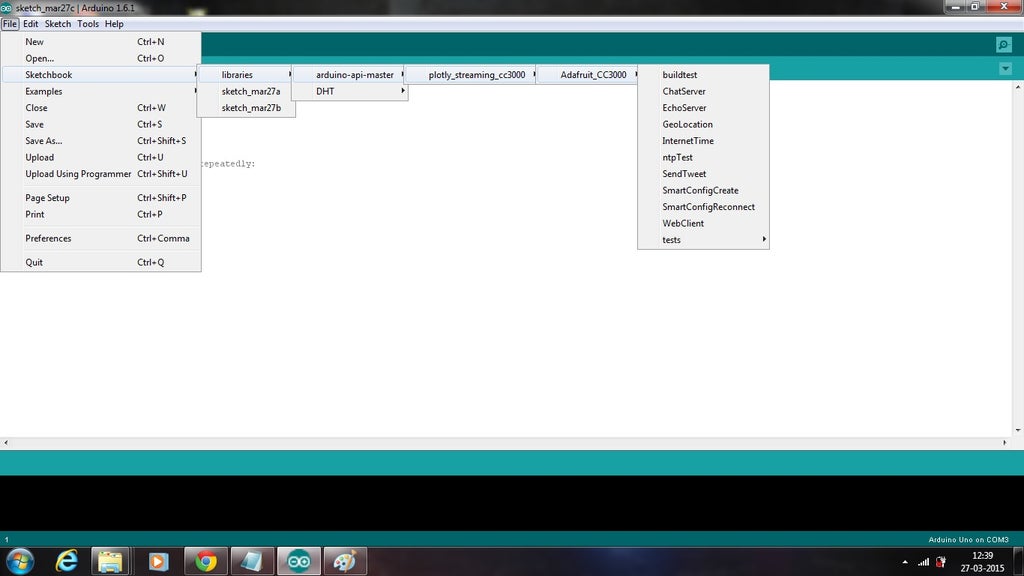Open the EchoServer example
Image resolution: width=1024 pixels, height=576 pixels.
tap(703, 108)
